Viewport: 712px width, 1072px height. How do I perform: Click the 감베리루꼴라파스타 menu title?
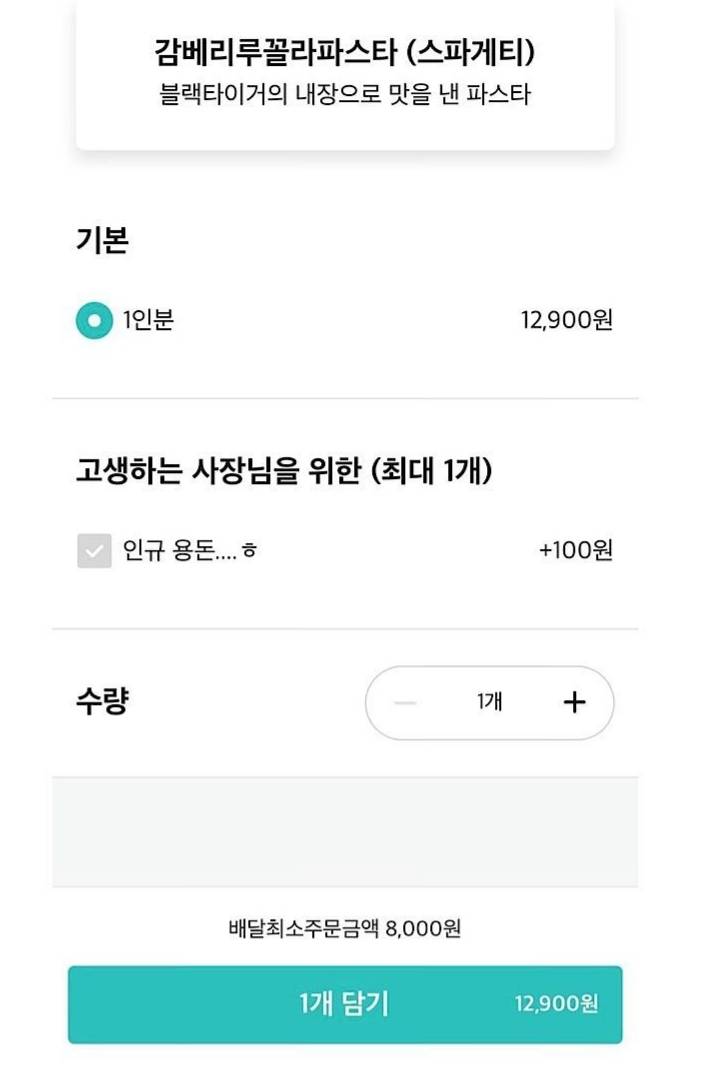(x=344, y=51)
